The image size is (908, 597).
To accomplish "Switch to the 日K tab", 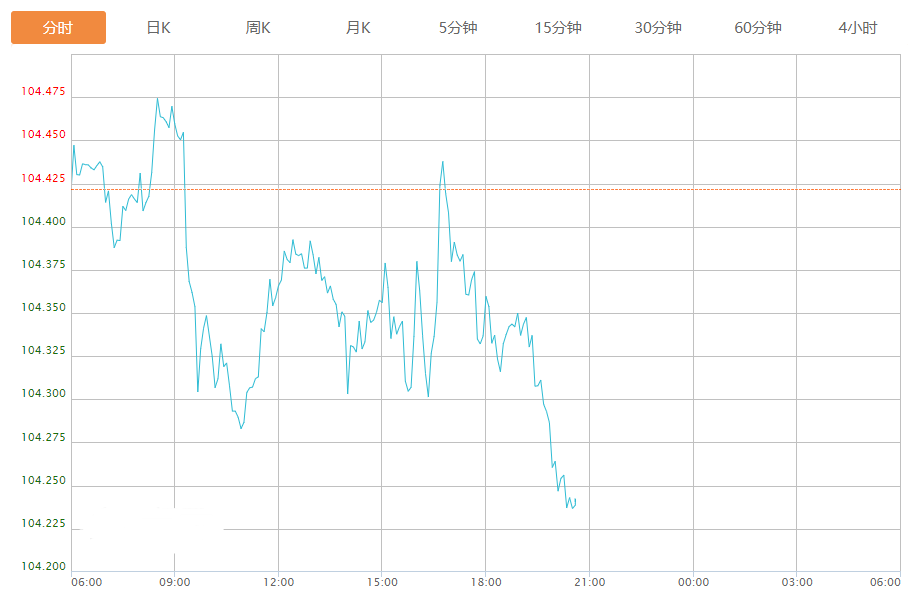I will pyautogui.click(x=158, y=28).
